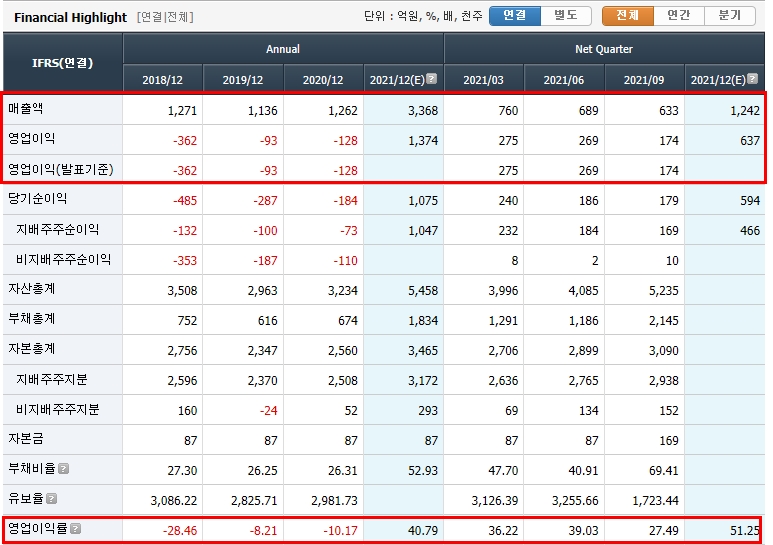Select the 매출액 row label
The image size is (773, 545).
(x=26, y=108)
